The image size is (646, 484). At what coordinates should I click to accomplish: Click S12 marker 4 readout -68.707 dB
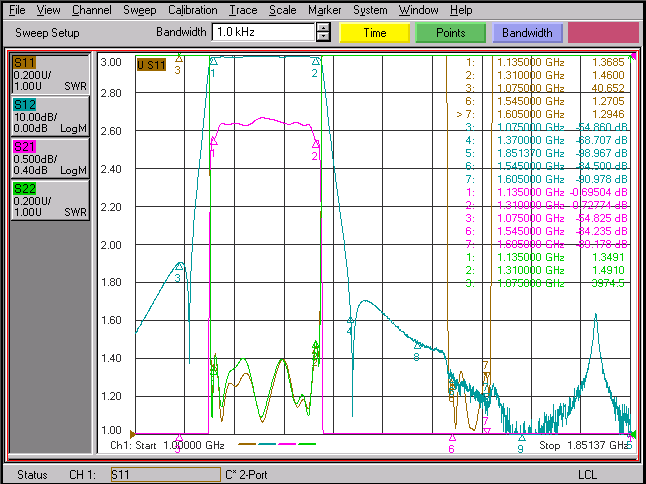[x=602, y=140]
